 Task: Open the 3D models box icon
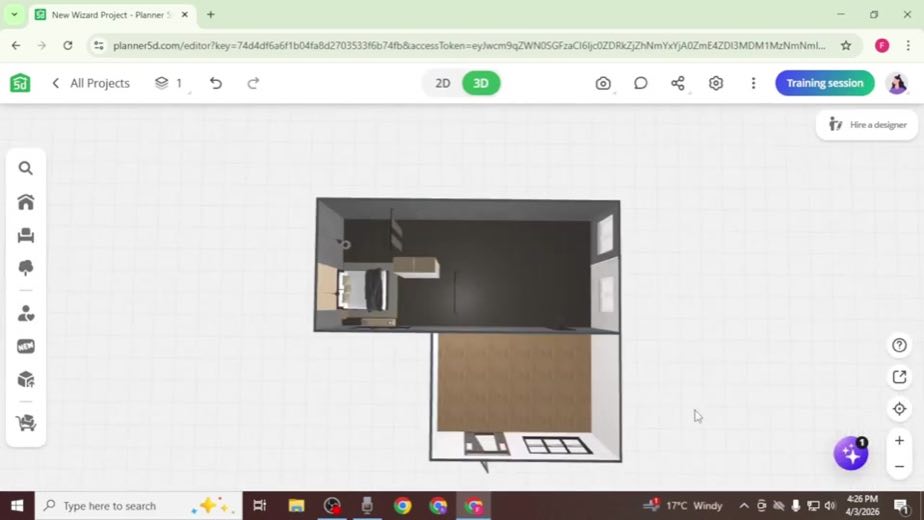pyautogui.click(x=25, y=379)
